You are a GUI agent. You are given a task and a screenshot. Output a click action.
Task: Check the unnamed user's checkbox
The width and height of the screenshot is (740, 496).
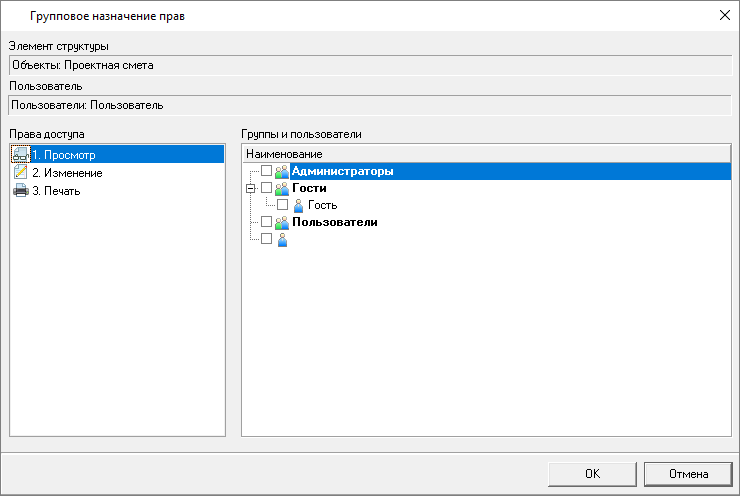[266, 239]
